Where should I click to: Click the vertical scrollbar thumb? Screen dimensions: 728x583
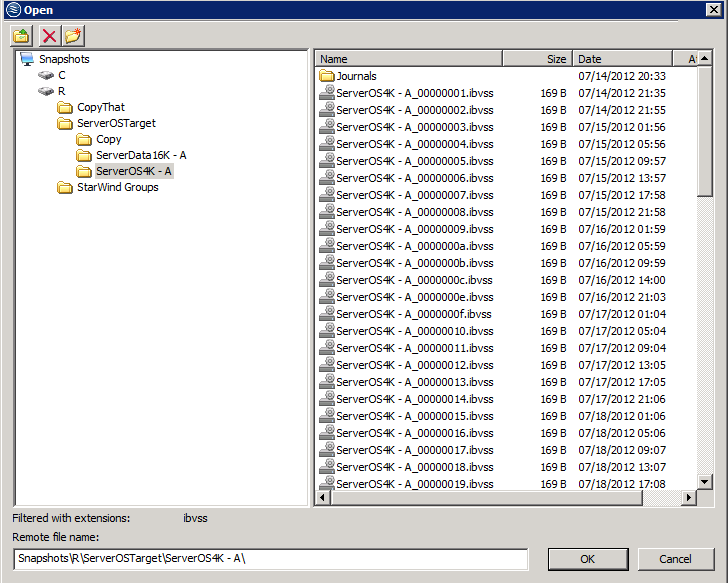705,132
